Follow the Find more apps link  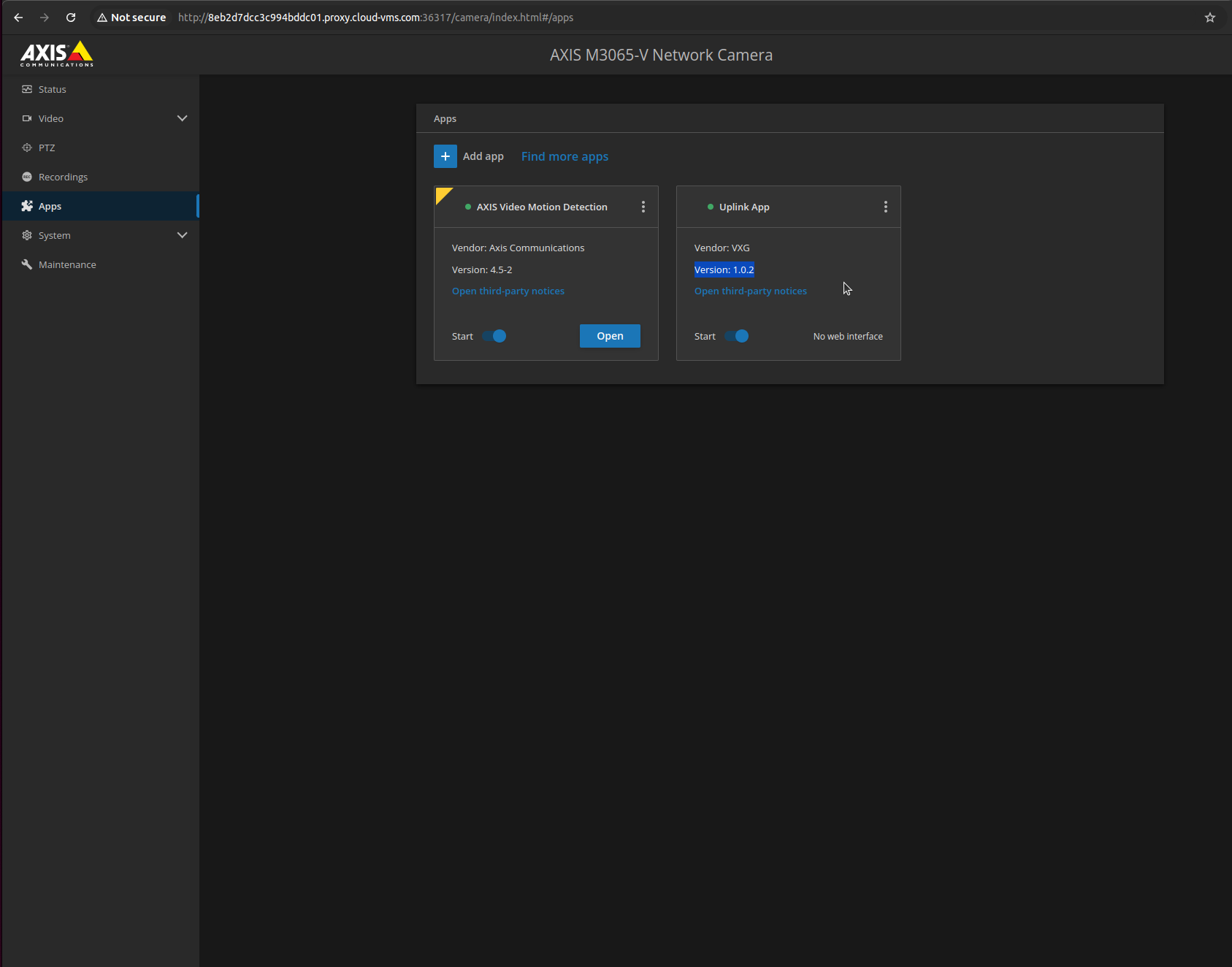pyautogui.click(x=565, y=156)
